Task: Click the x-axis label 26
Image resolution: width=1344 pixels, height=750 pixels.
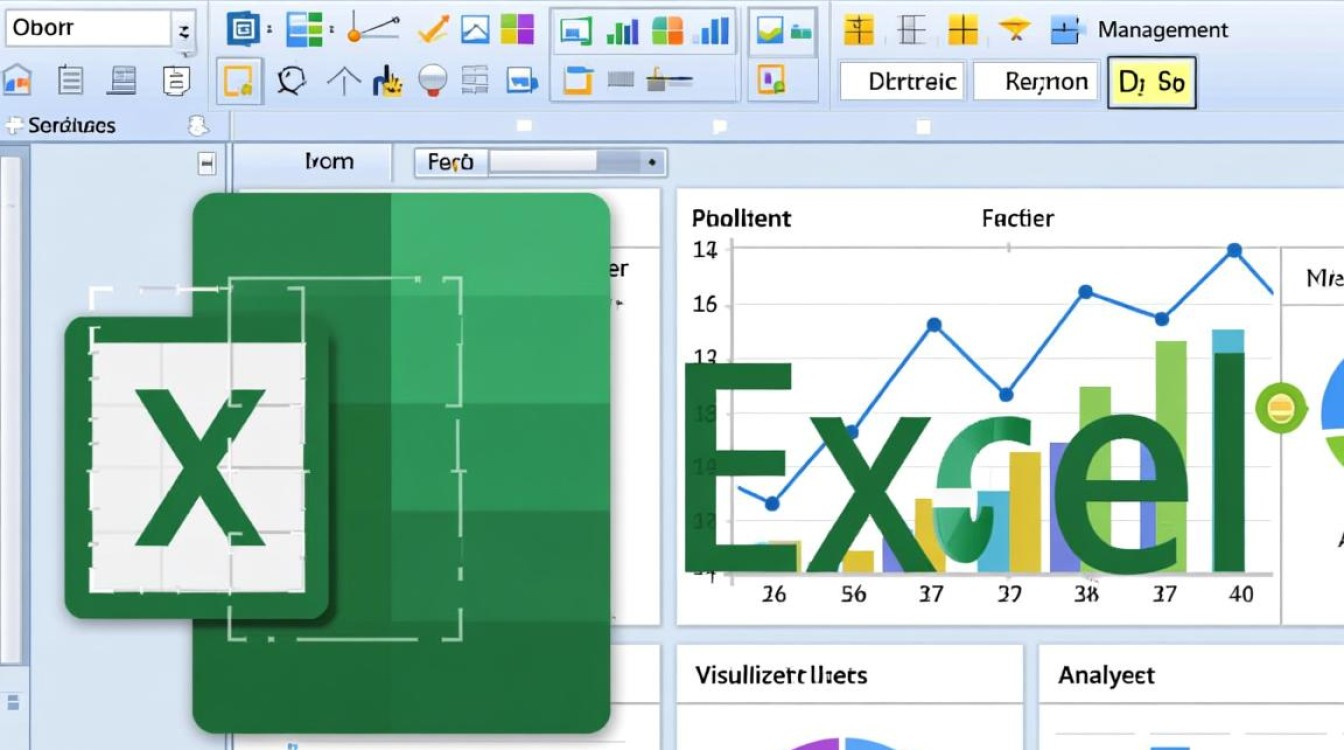Action: [773, 594]
